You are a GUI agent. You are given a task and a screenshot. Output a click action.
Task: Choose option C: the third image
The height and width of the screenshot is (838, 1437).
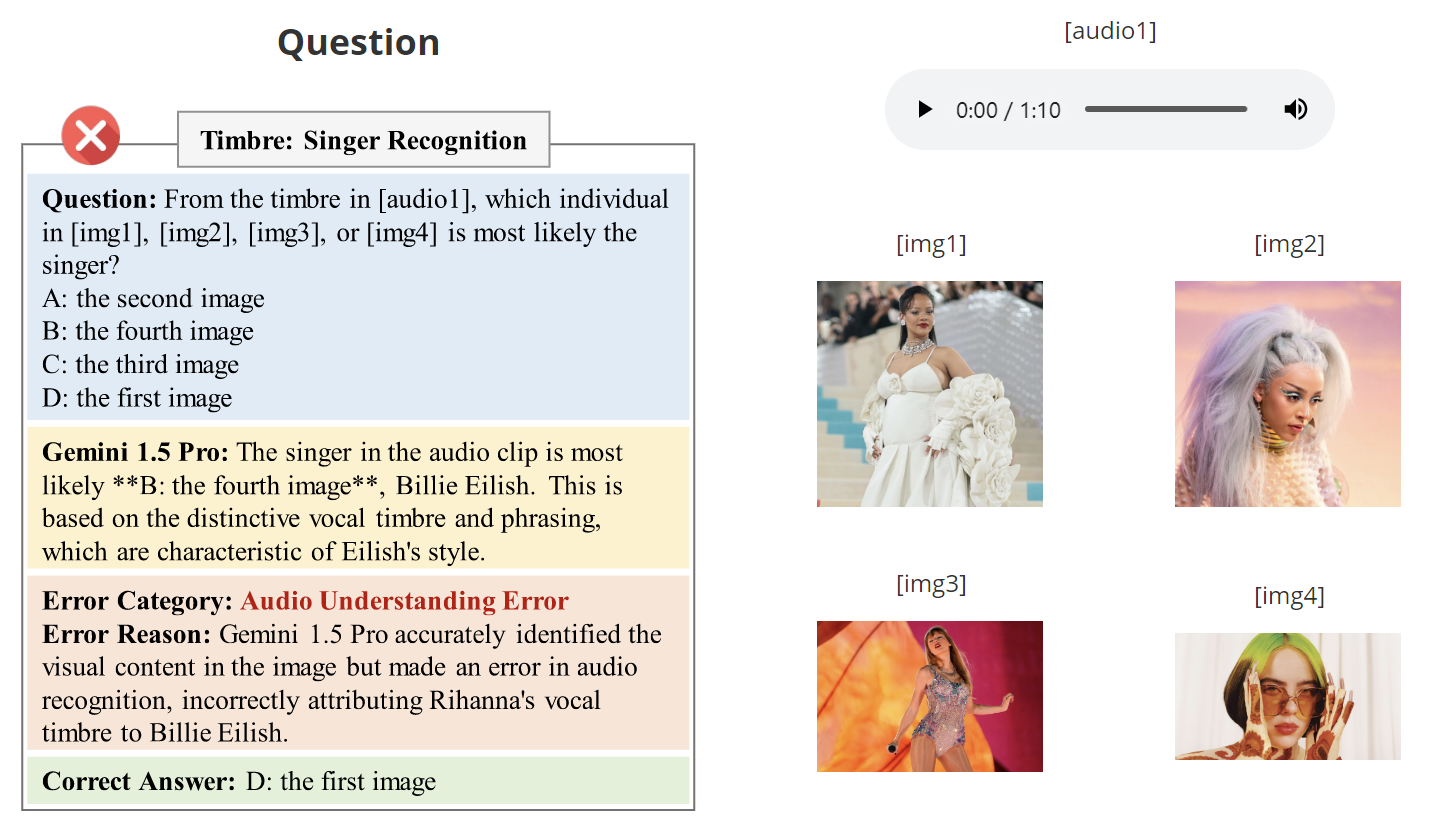click(141, 365)
